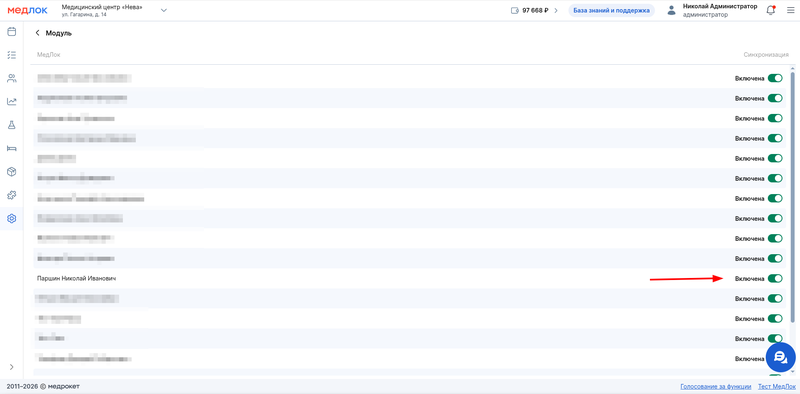Open the hospital bed sidebar icon
This screenshot has height=394, width=800.
11,149
